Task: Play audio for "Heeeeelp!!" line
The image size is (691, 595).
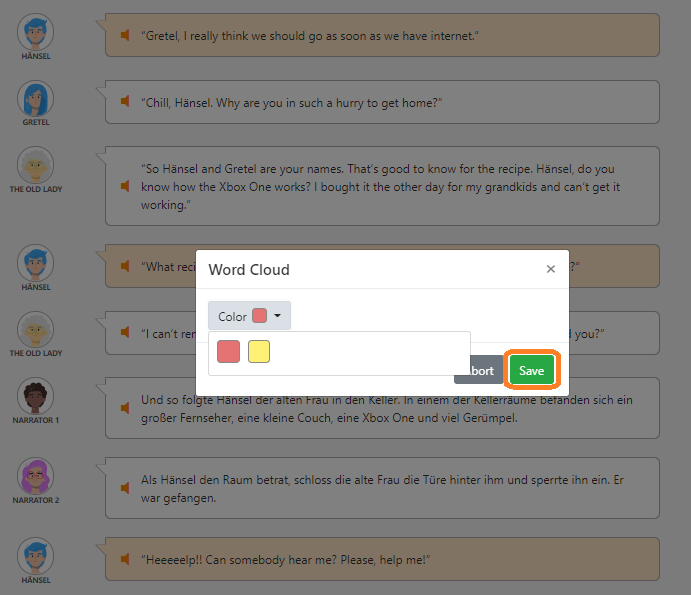Action: pos(125,559)
